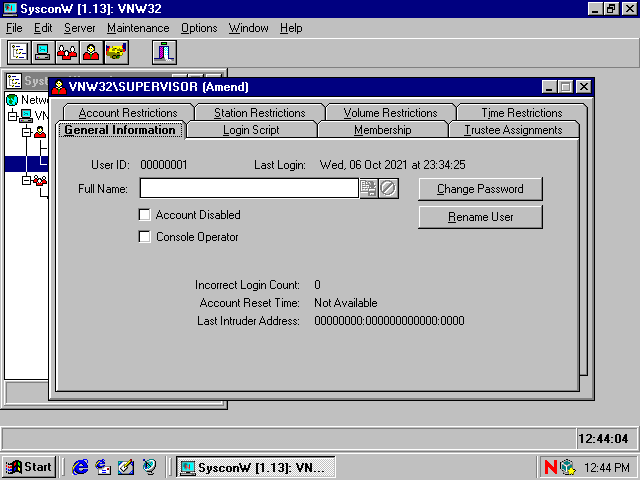Click the server computer icon in tree
The height and width of the screenshot is (480, 640).
coord(27,116)
